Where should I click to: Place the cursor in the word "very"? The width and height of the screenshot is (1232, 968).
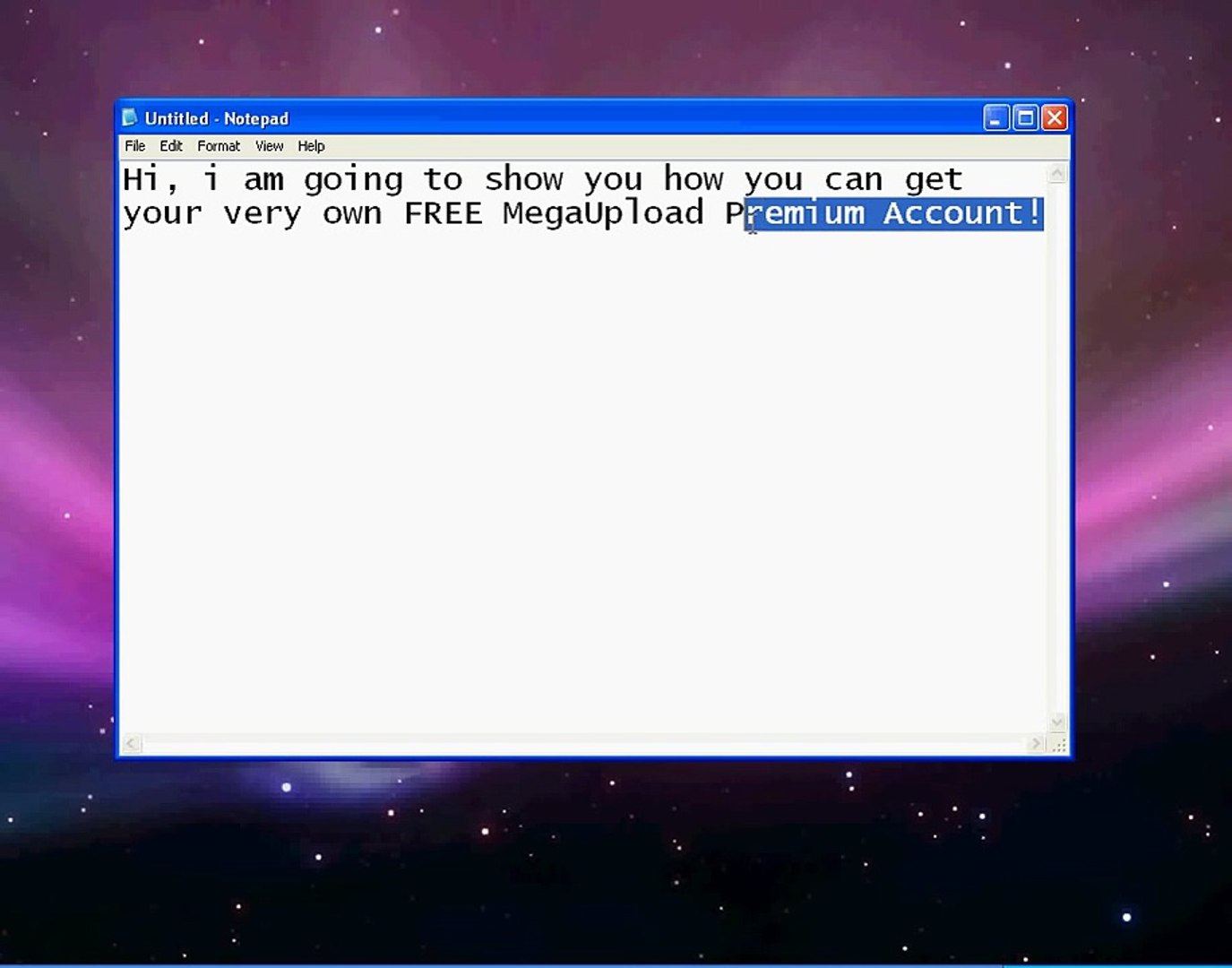point(263,215)
